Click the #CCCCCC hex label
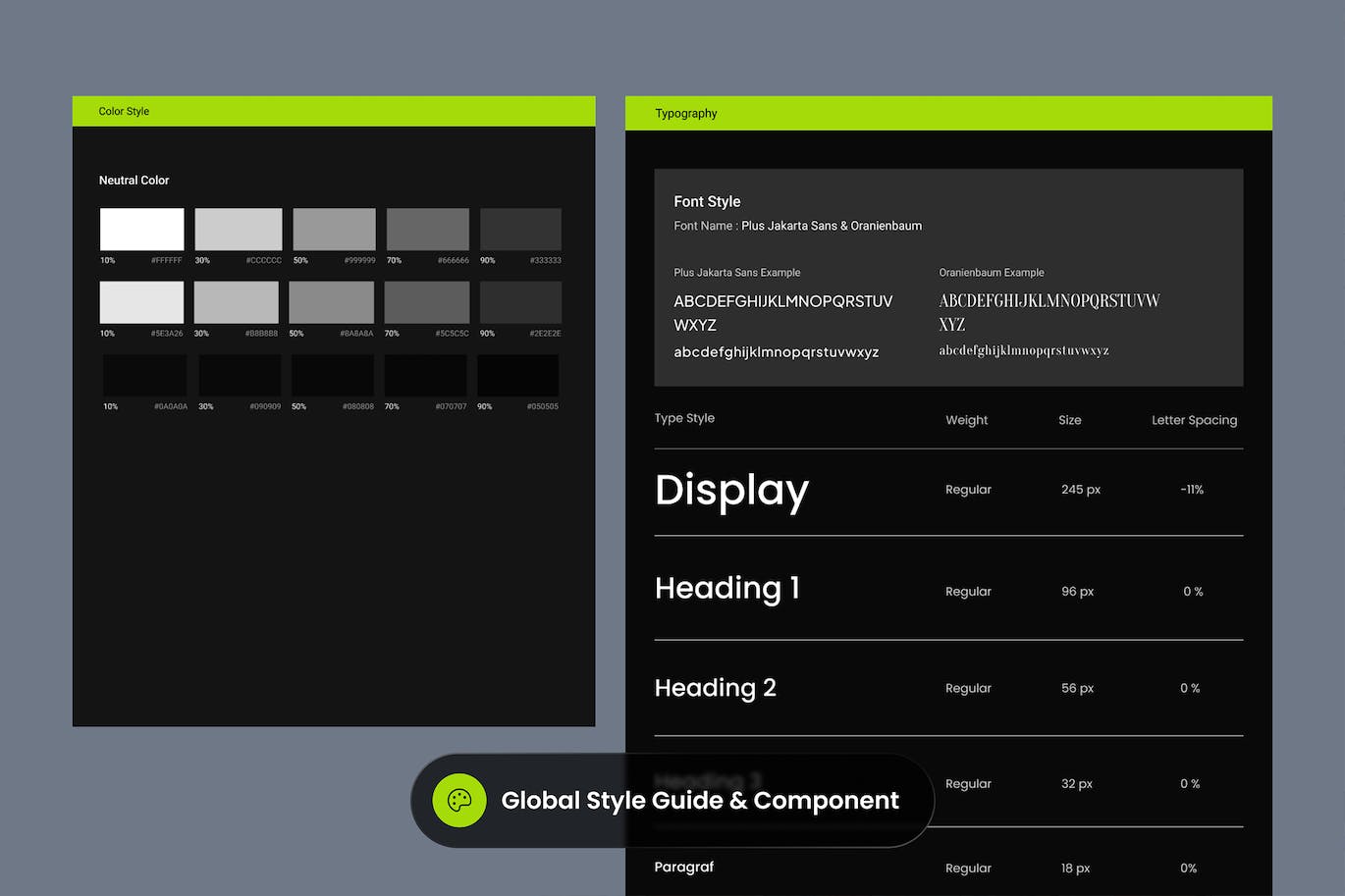The image size is (1345, 896). pyautogui.click(x=264, y=260)
